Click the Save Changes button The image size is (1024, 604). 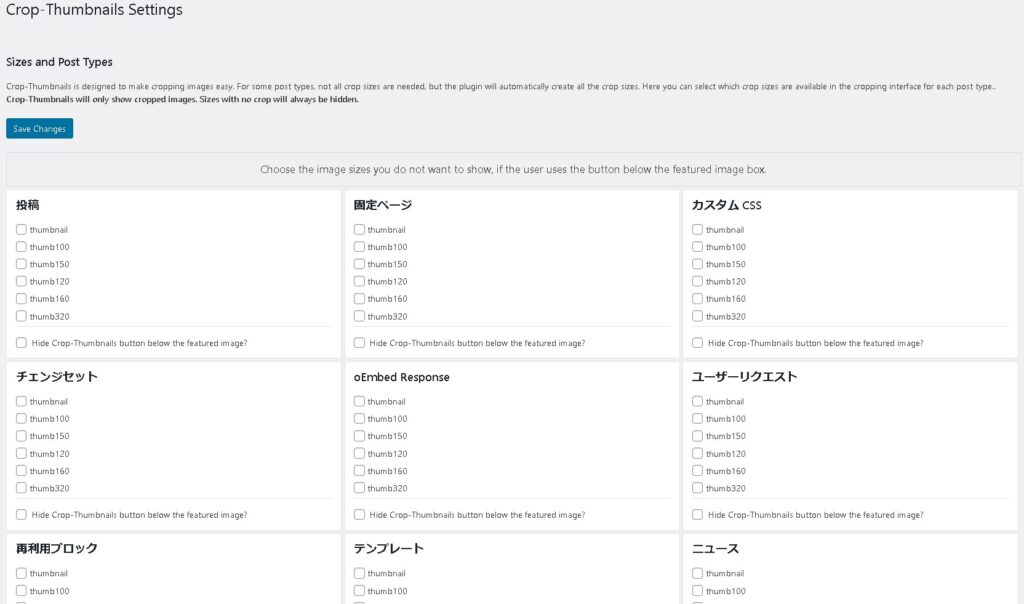click(x=39, y=129)
